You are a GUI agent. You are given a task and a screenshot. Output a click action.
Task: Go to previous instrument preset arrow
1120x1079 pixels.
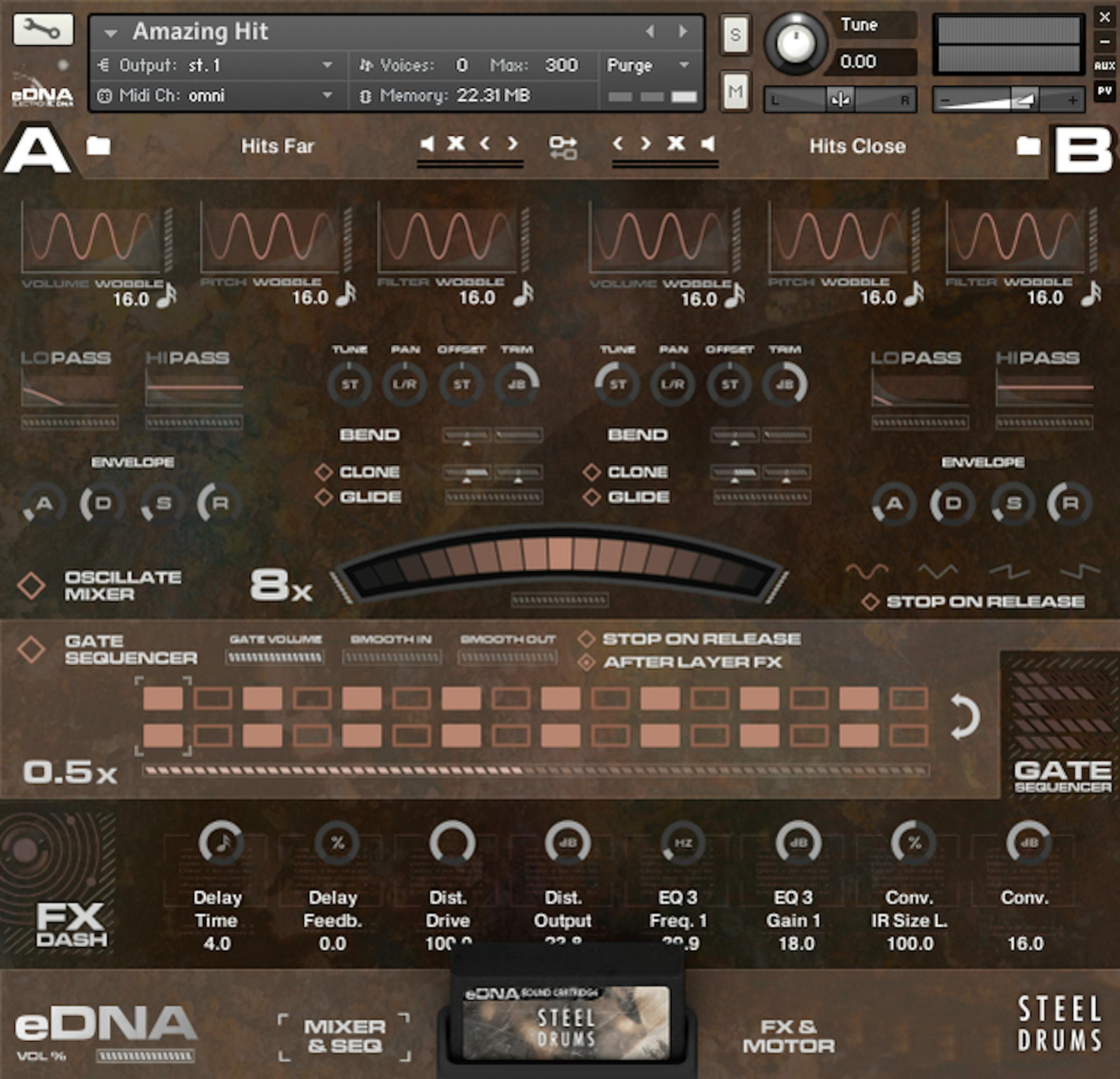650,31
